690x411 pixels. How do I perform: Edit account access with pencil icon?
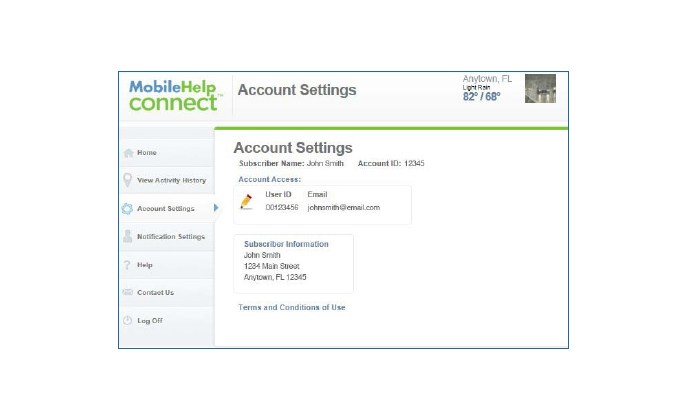point(246,202)
